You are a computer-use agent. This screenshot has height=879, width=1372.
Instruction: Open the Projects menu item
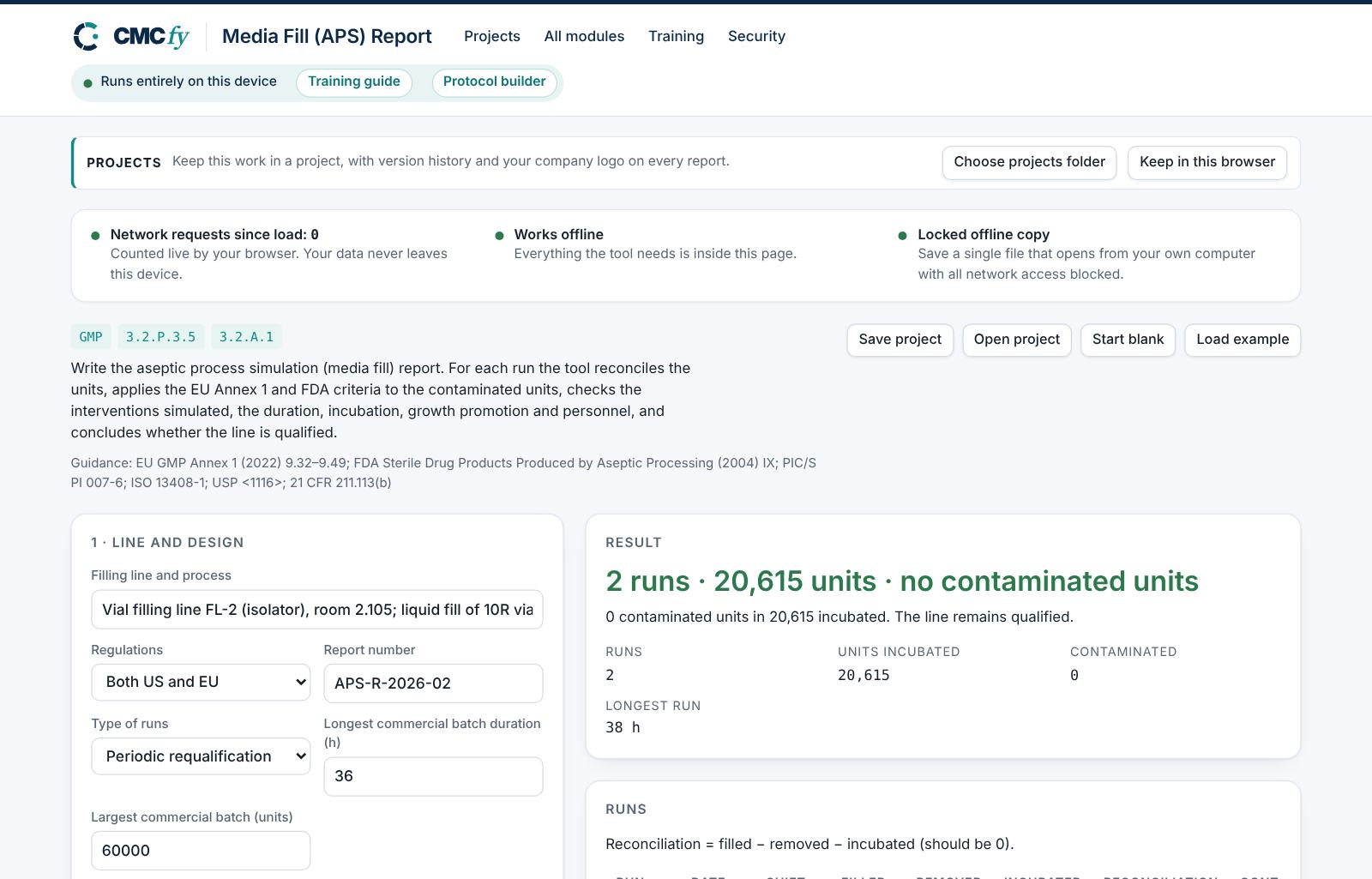click(x=492, y=36)
